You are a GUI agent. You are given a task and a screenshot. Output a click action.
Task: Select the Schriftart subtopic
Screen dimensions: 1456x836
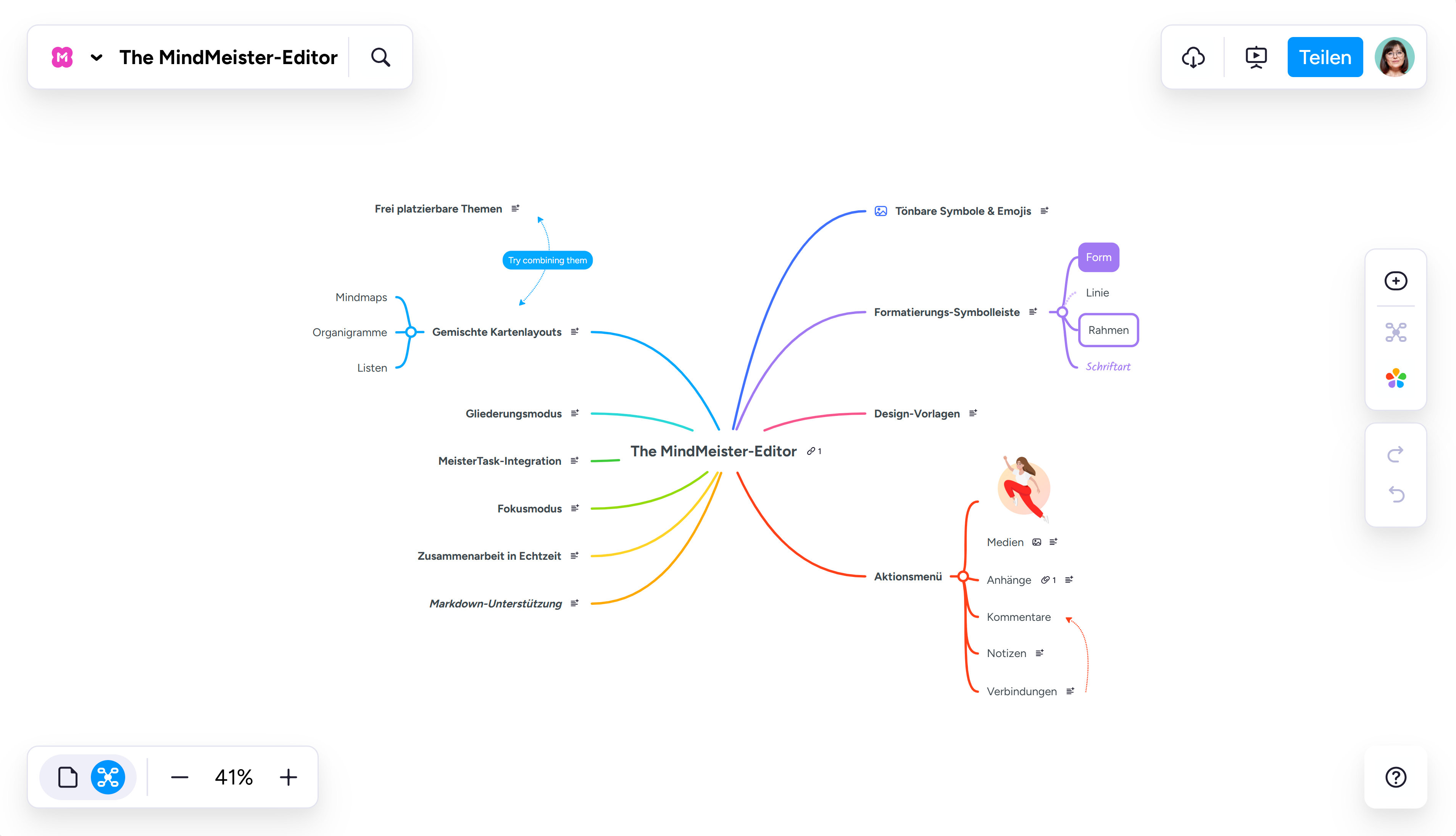pos(1108,366)
